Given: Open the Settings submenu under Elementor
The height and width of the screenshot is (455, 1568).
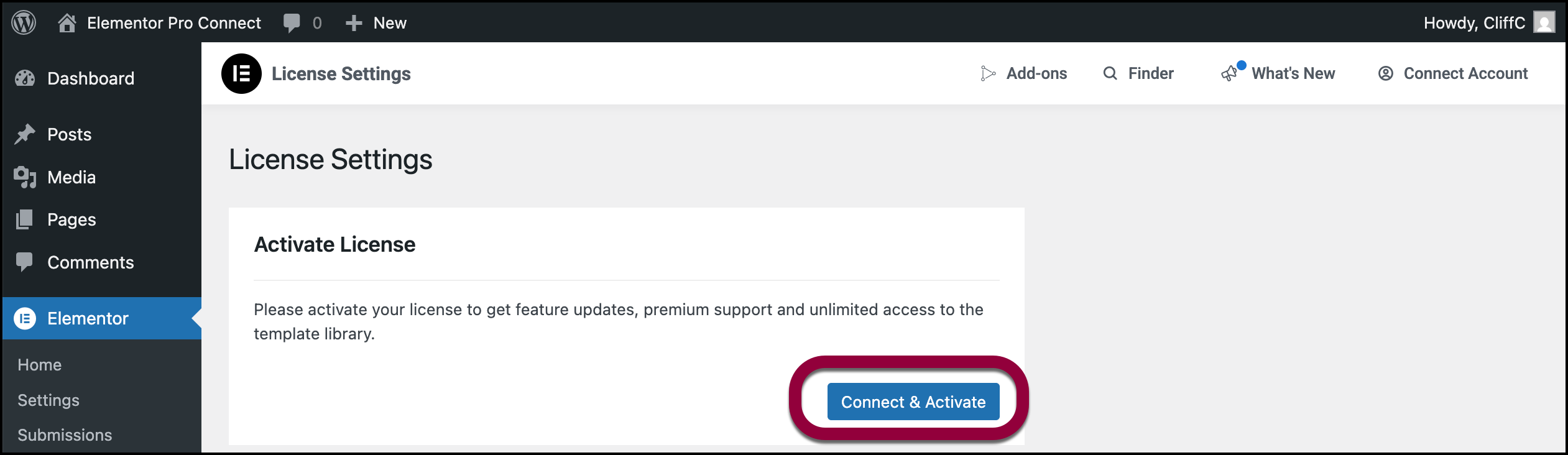Looking at the screenshot, I should pyautogui.click(x=48, y=400).
